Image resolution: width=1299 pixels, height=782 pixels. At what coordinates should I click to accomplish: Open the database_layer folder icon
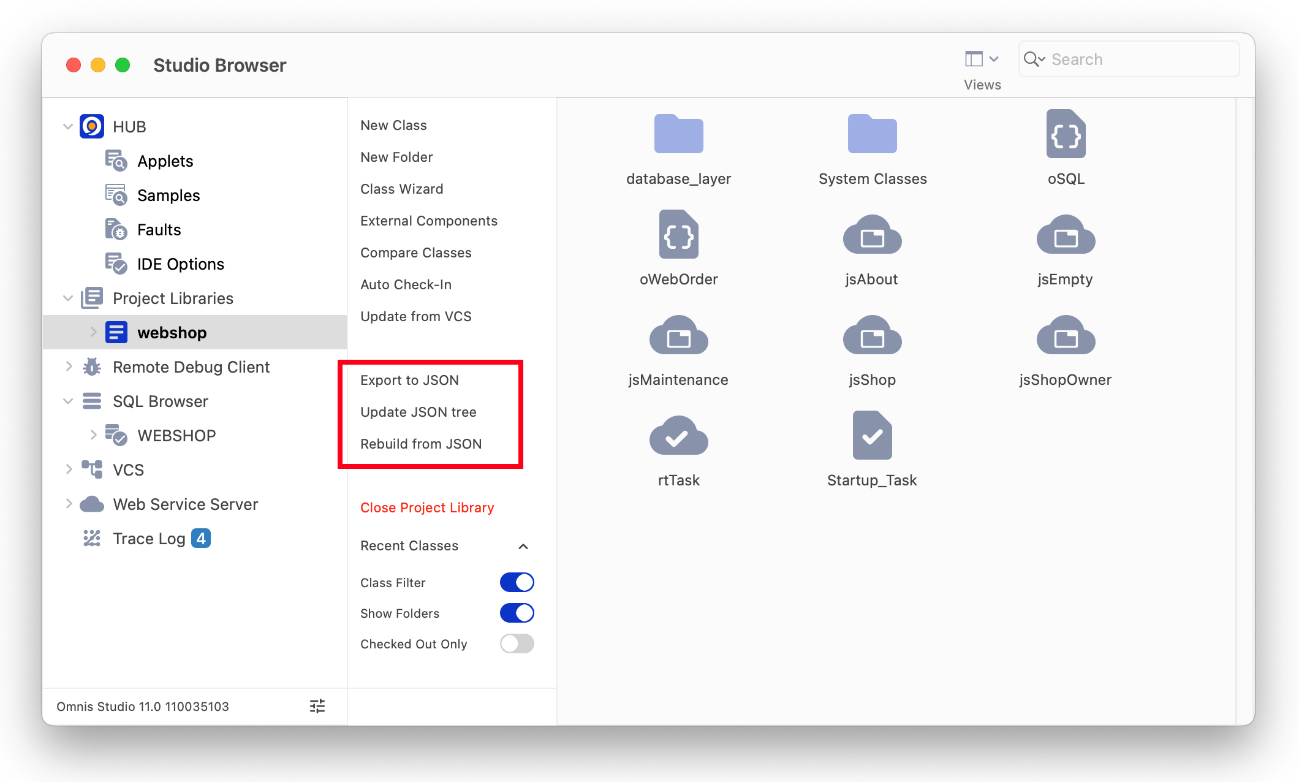pos(679,134)
